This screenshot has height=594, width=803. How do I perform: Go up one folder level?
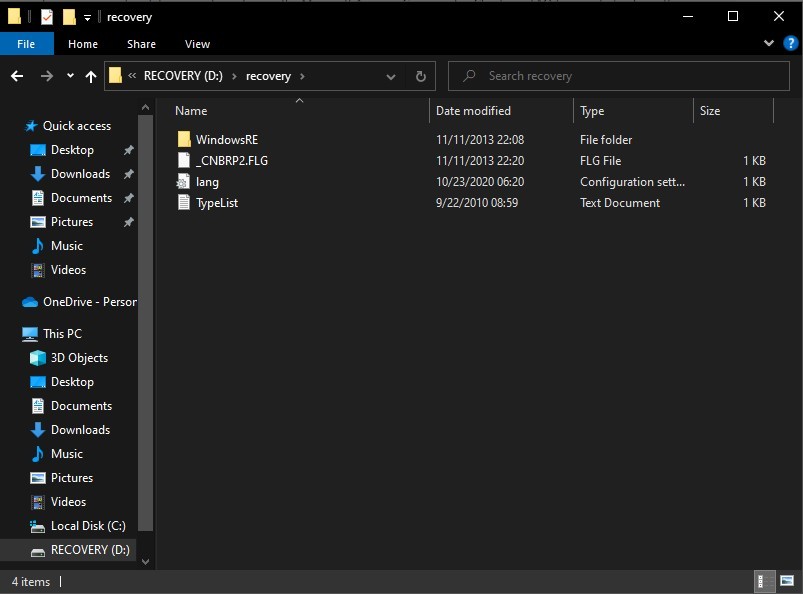pyautogui.click(x=91, y=76)
